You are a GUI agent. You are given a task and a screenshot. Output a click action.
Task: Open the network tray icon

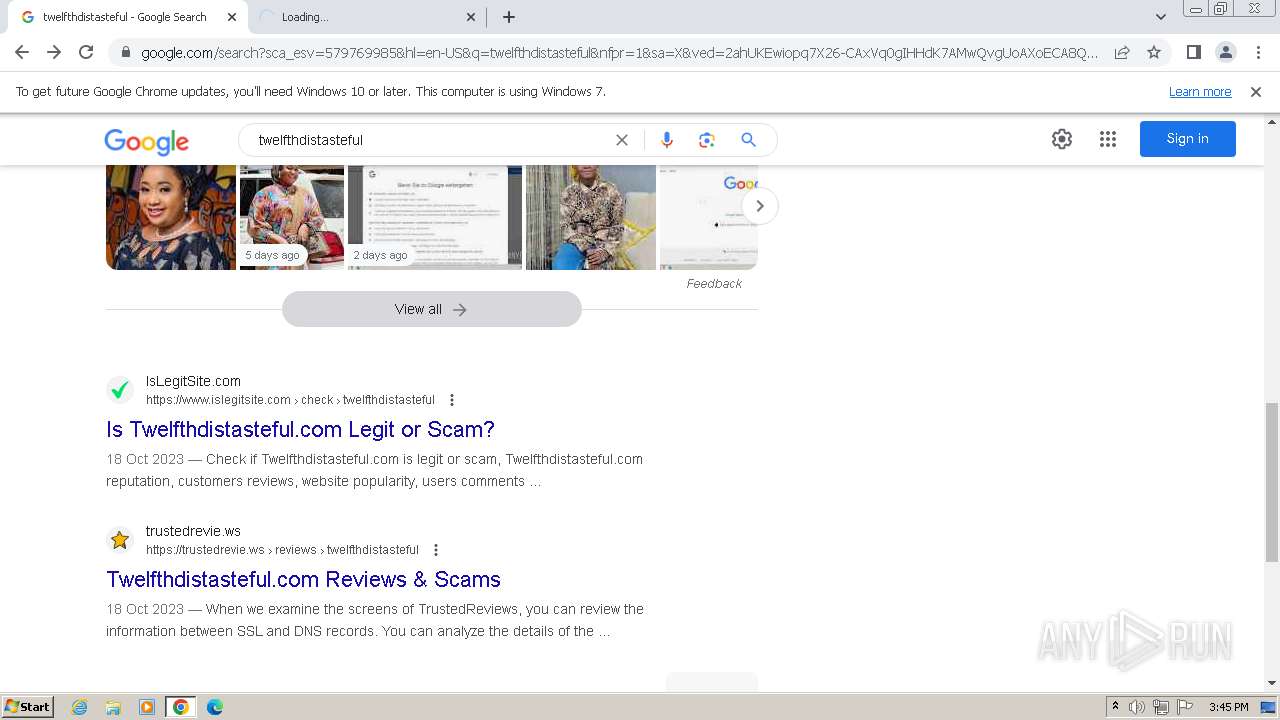[1161, 707]
